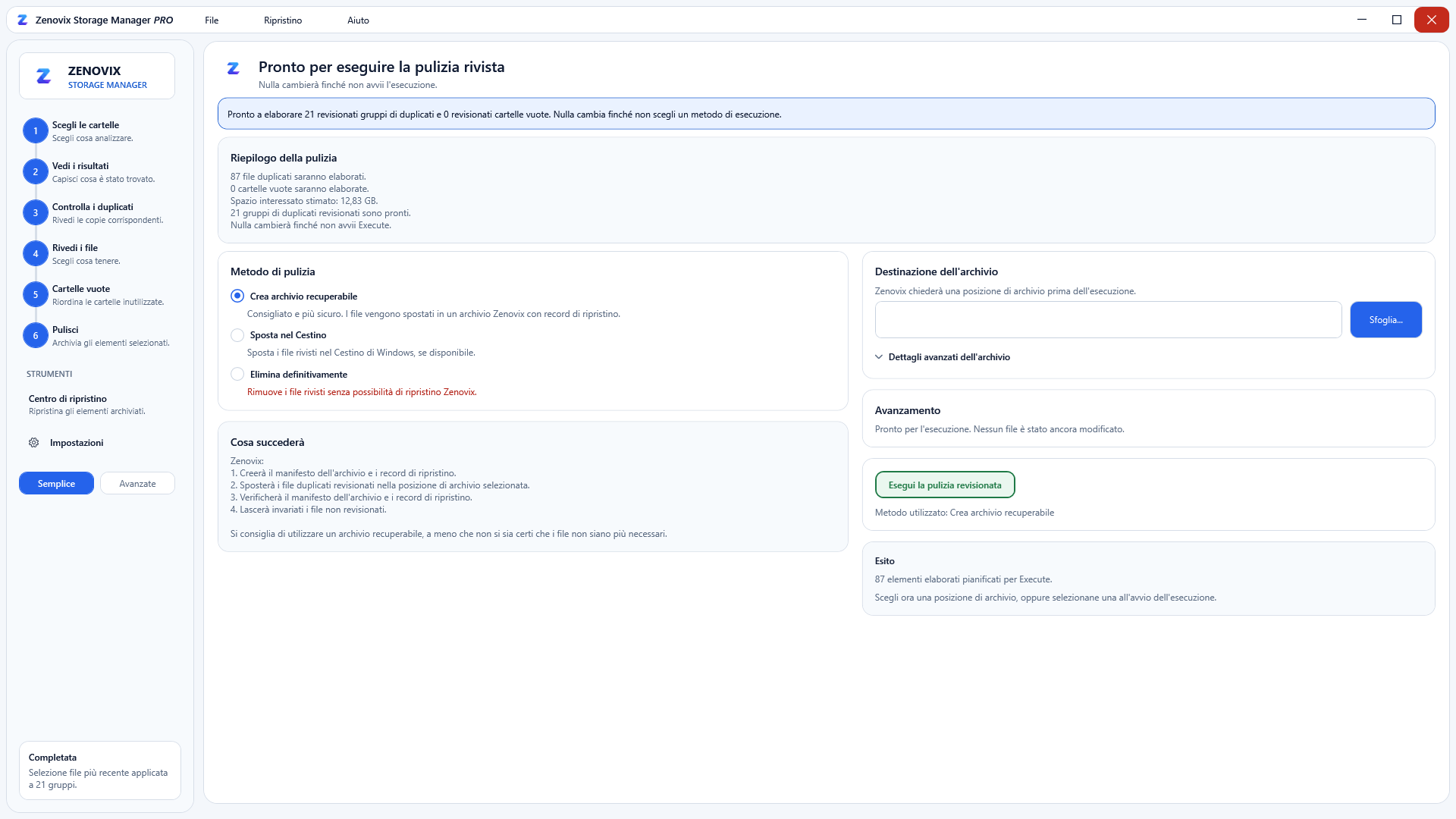Screen dimensions: 1456x819
Task: Click the Zenovix logo in the sidebar
Action: click(x=44, y=76)
